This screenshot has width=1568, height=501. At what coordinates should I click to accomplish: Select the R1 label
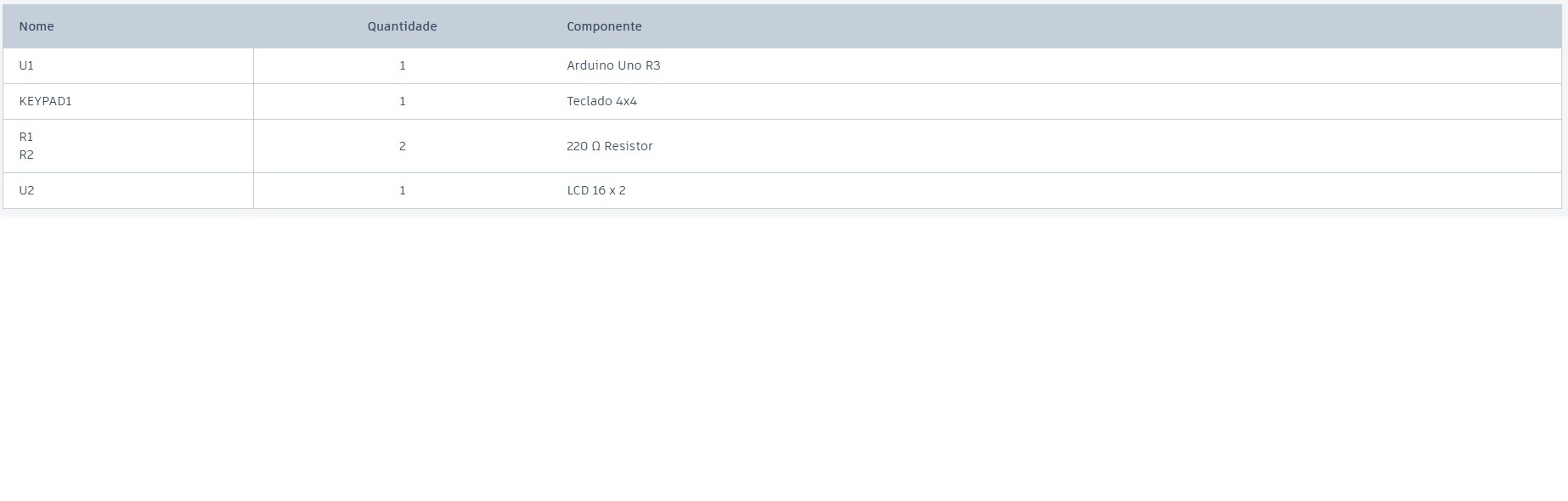point(26,137)
